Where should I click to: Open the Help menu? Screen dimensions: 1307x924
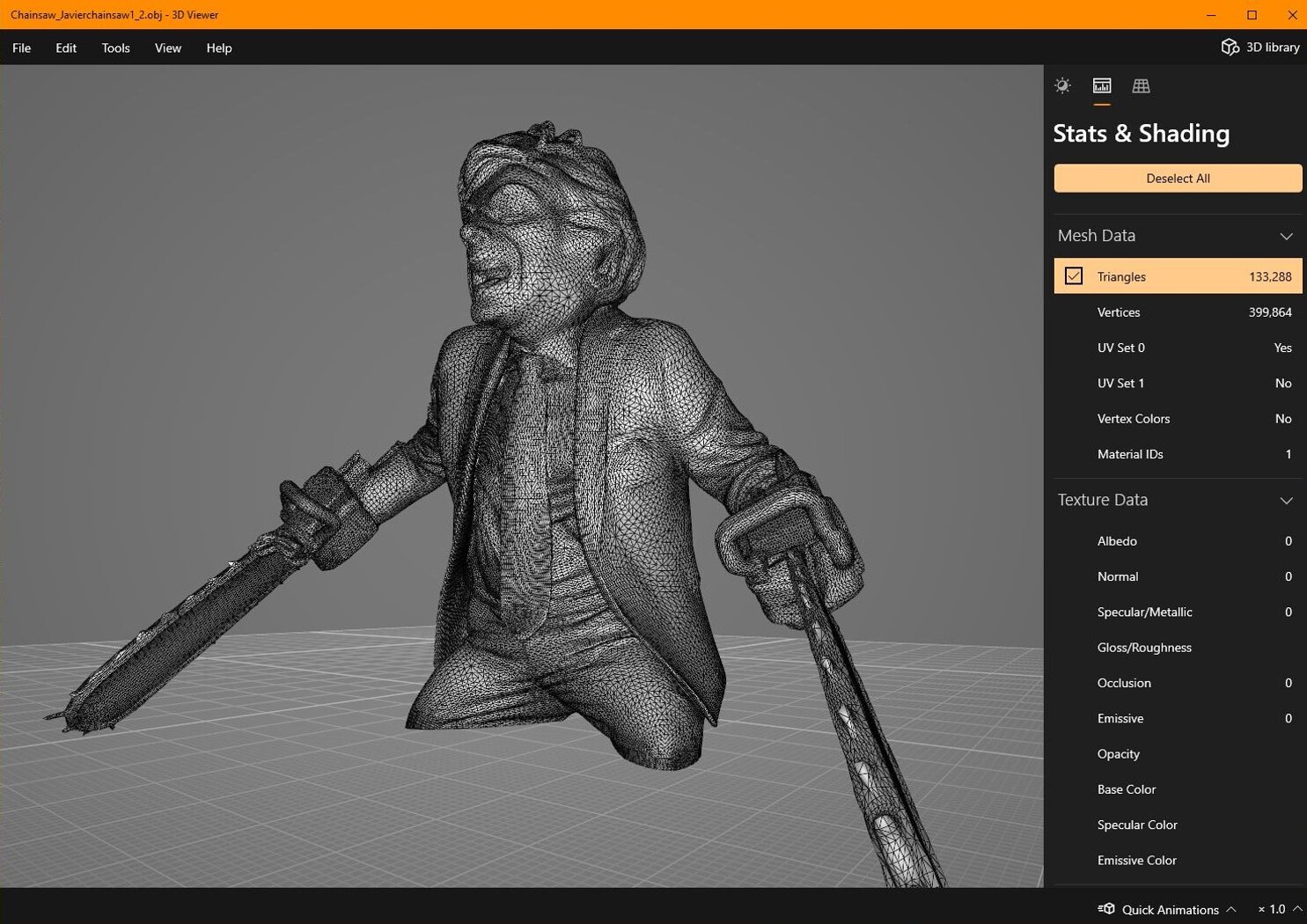(219, 48)
